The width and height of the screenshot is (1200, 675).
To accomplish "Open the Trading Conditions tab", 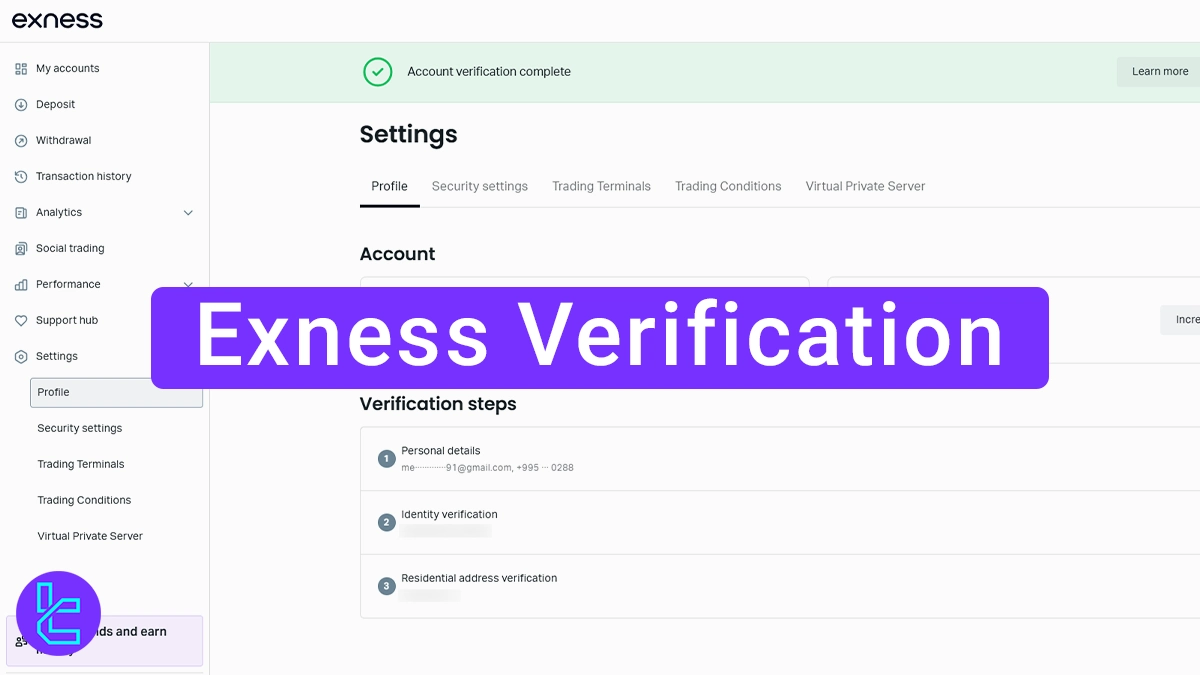I will tap(728, 186).
